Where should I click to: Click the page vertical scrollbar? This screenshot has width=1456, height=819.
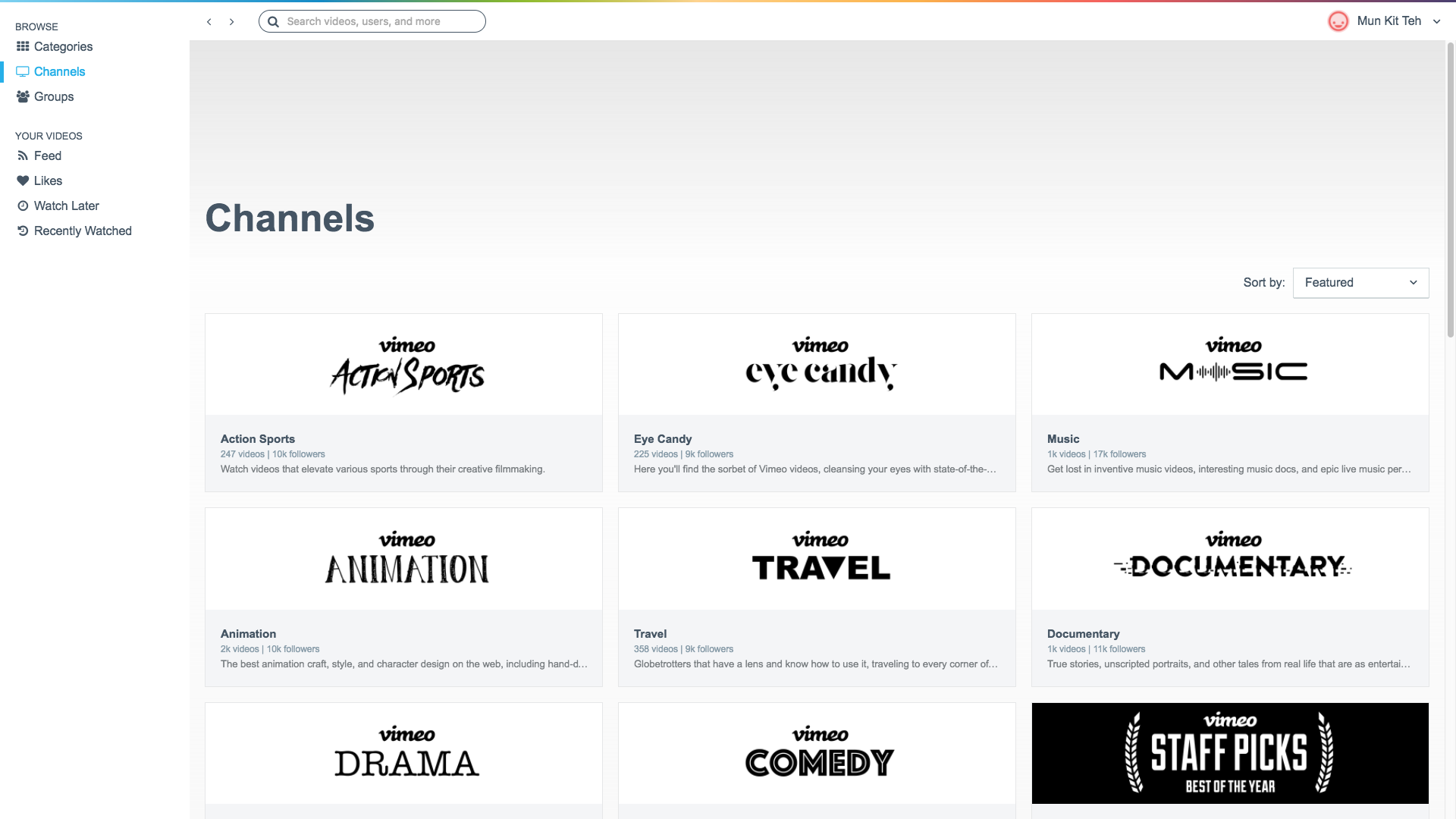[1451, 190]
